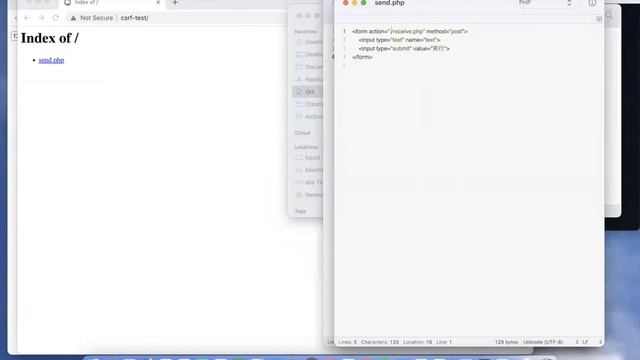Click the LF line ending indicator

click(x=585, y=342)
